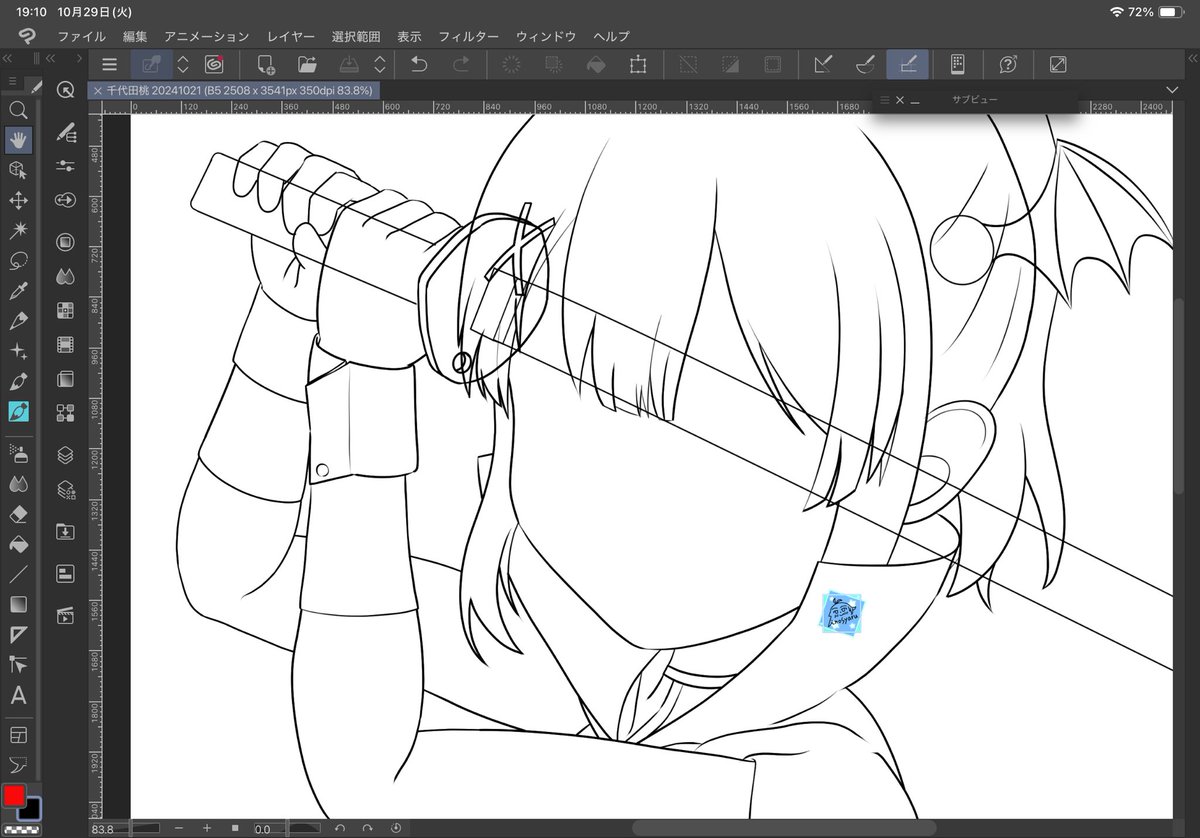
Task: Open the Tool Property sliders palette
Action: [x=66, y=165]
